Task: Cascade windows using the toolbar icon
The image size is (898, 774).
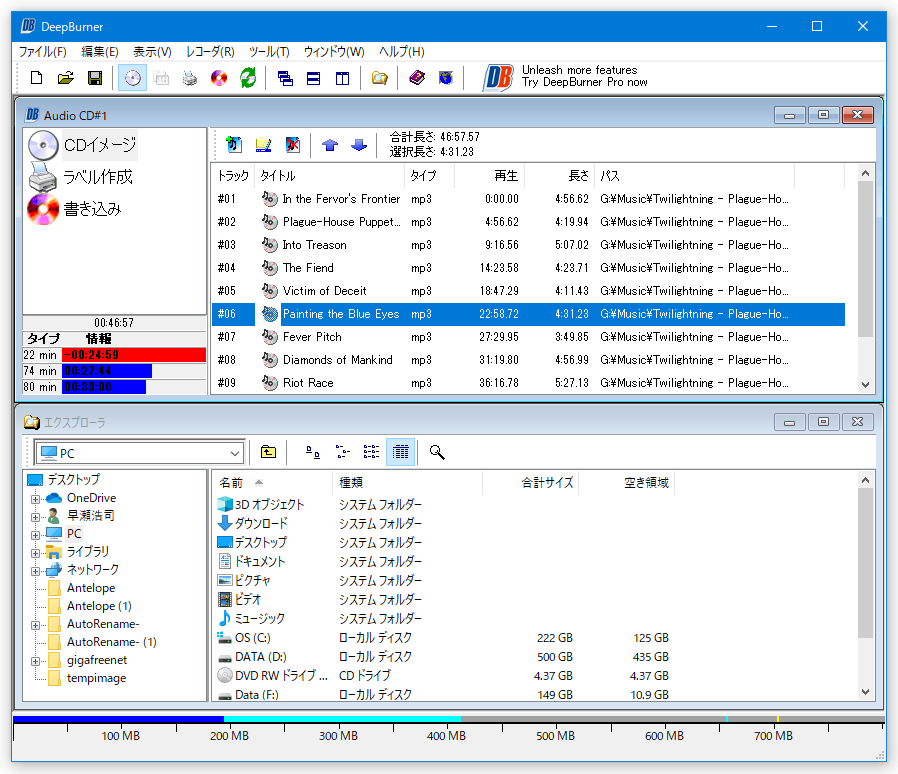Action: 285,78
